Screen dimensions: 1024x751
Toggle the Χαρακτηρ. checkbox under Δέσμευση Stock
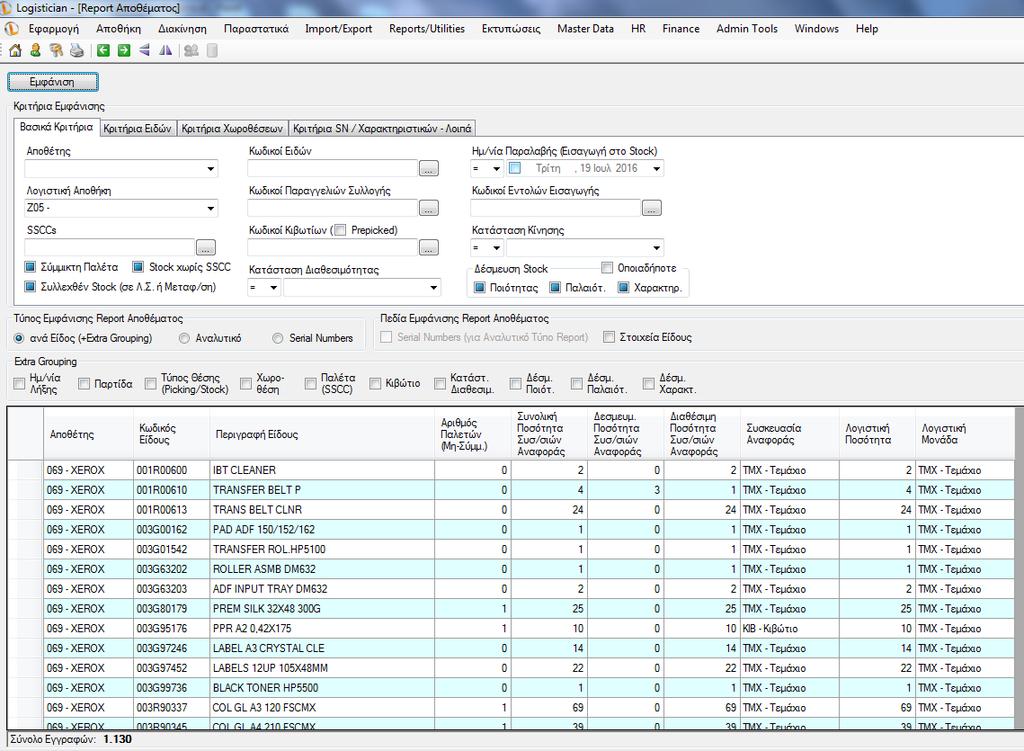[x=623, y=287]
